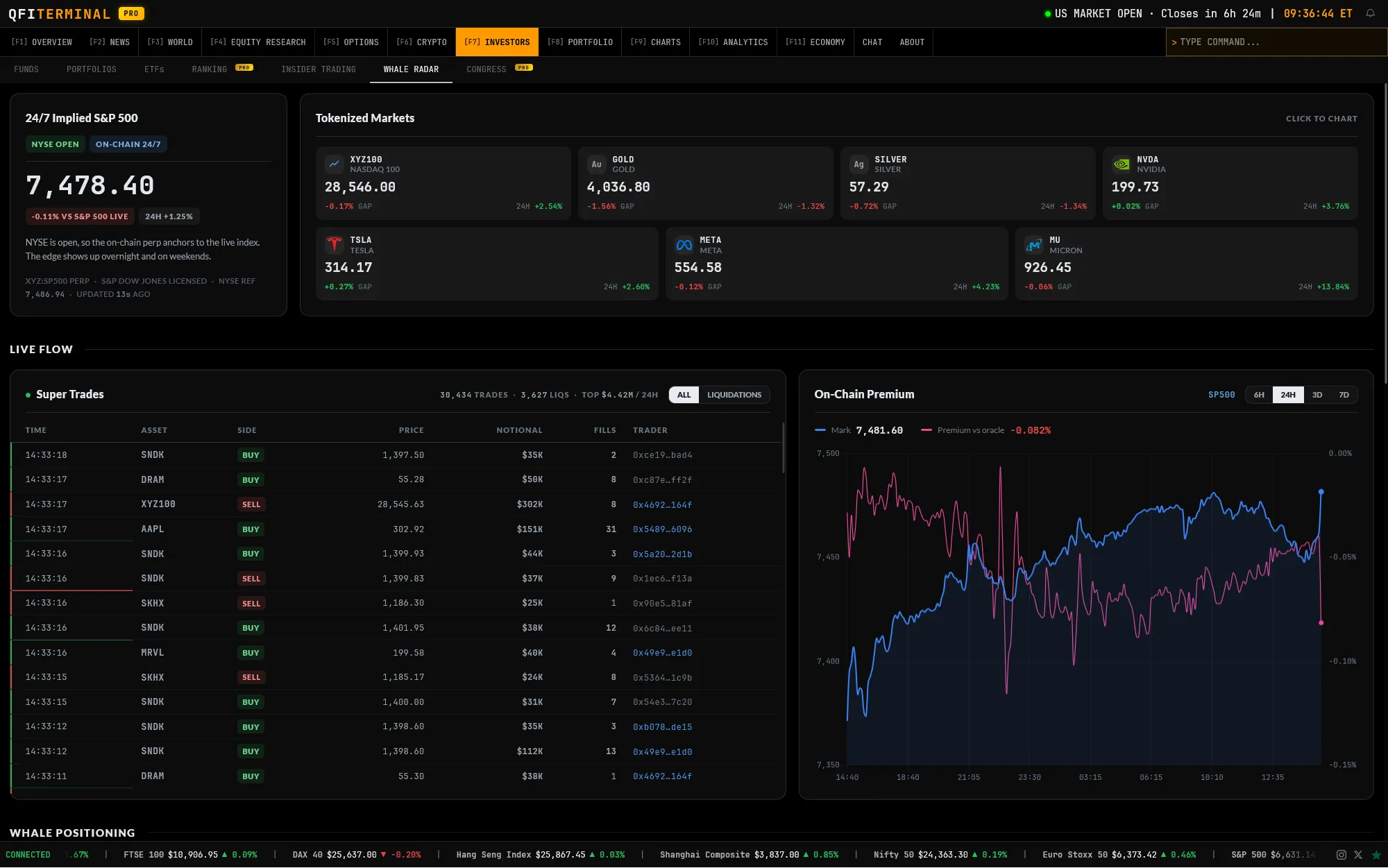Switch to the Ranking sub-tab
The height and width of the screenshot is (868, 1388).
(222, 69)
